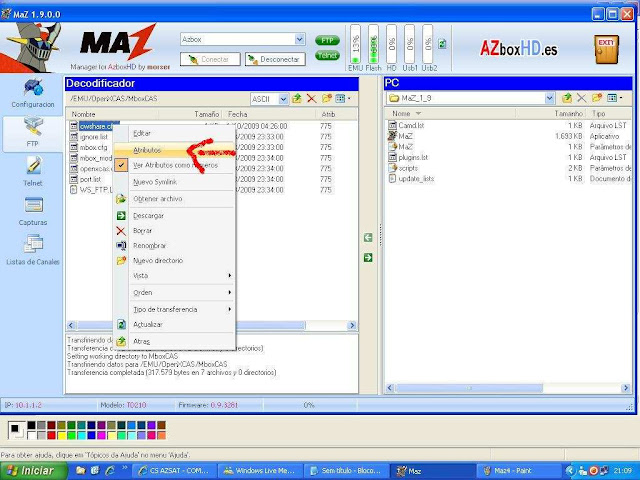Open the view mode dropdown in PC toolbar
Viewport: 640px width, 480px height.
614,98
